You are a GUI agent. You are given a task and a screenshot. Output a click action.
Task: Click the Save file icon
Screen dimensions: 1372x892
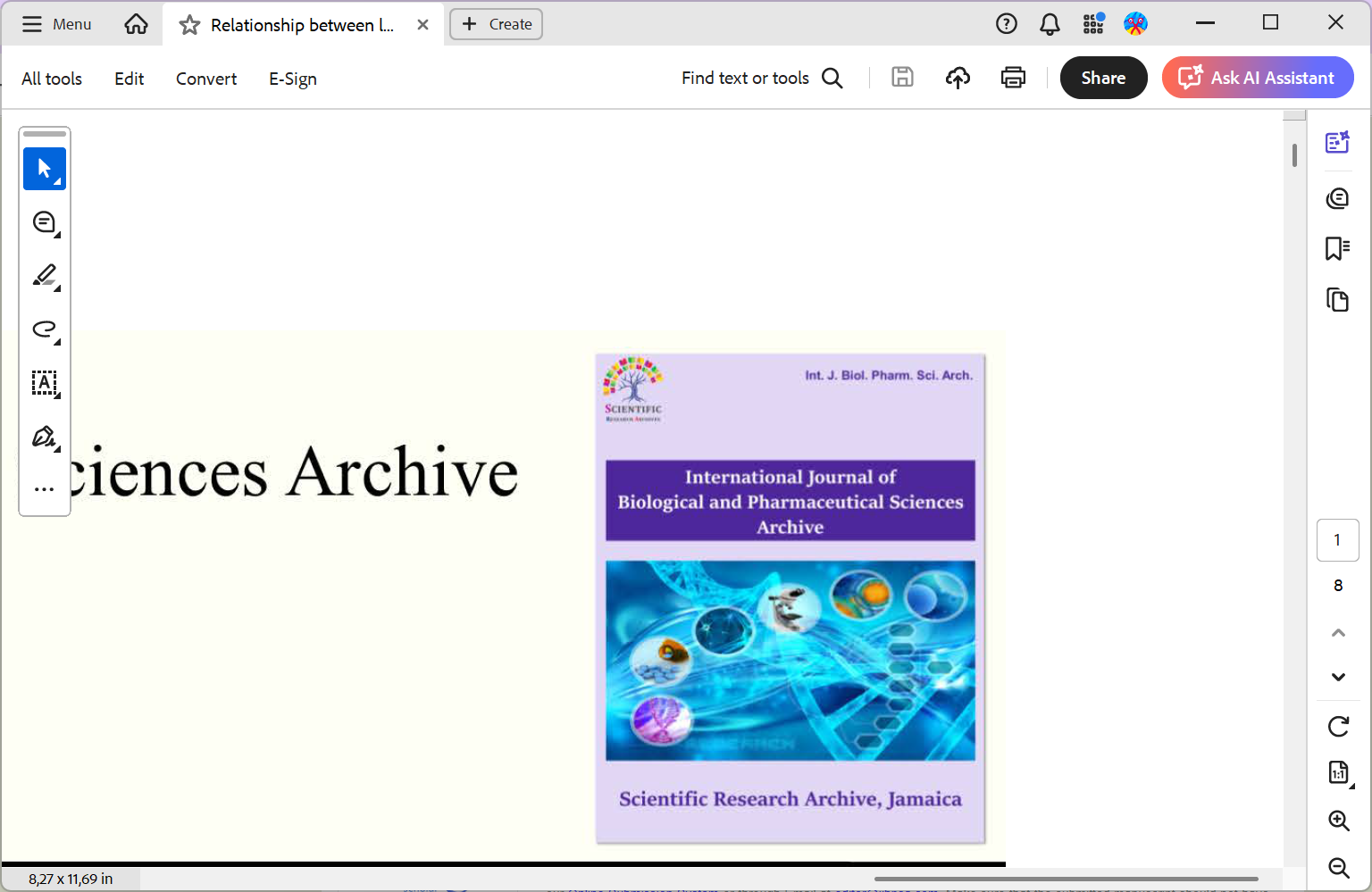(x=903, y=78)
